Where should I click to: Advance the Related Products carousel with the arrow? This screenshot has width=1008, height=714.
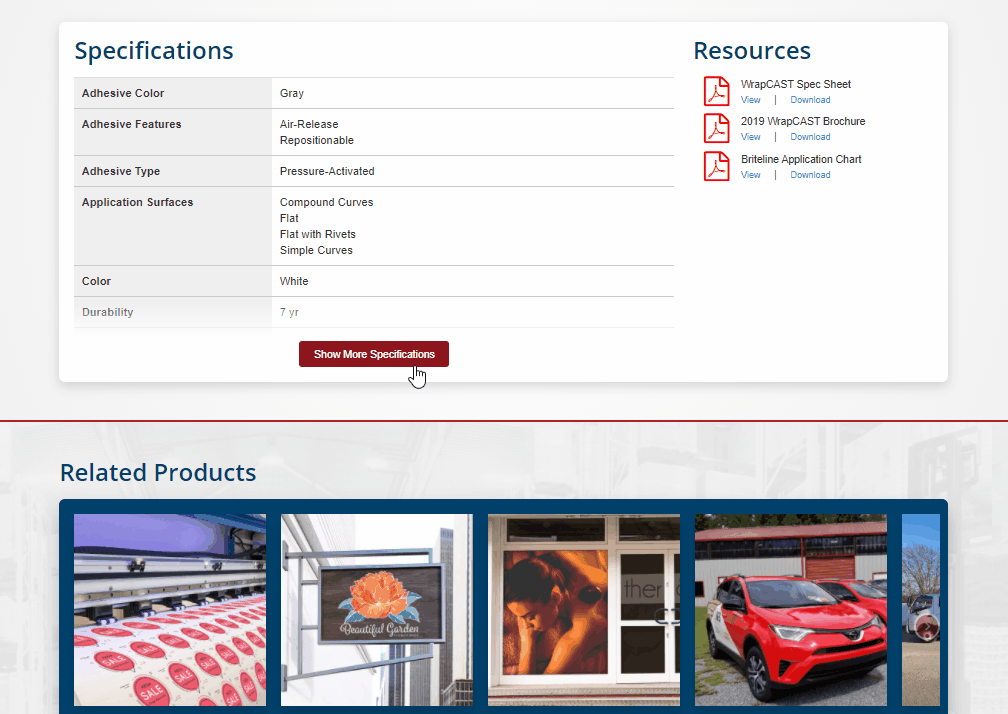tap(926, 627)
